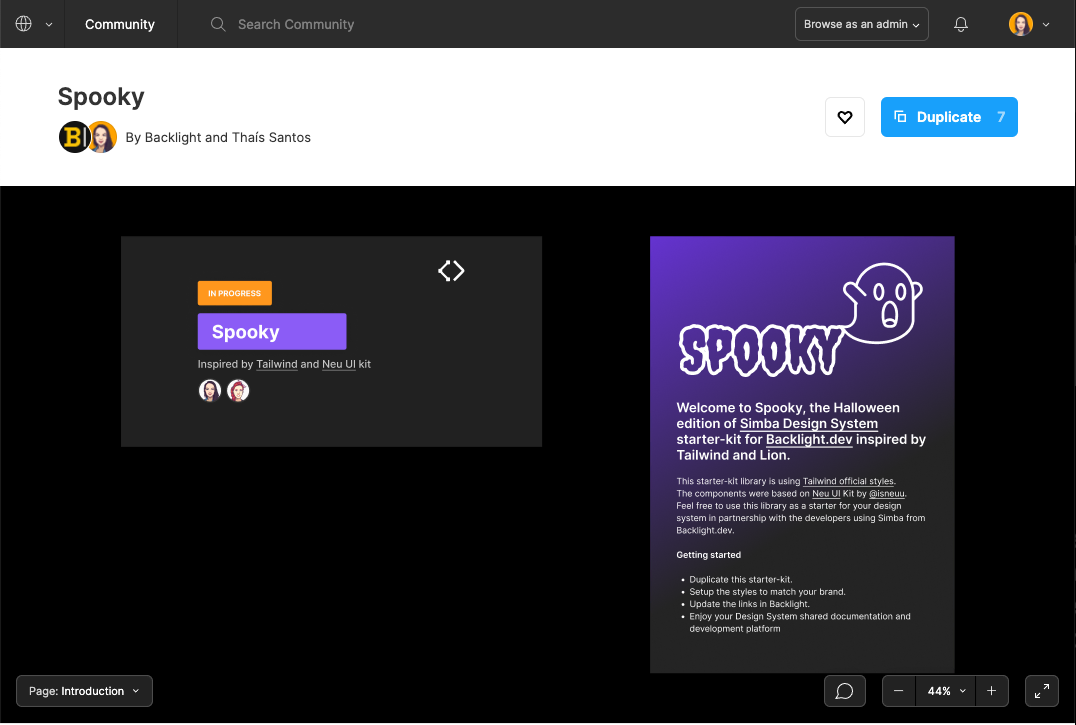
Task: Click the magnifying glass search icon
Action: (218, 24)
